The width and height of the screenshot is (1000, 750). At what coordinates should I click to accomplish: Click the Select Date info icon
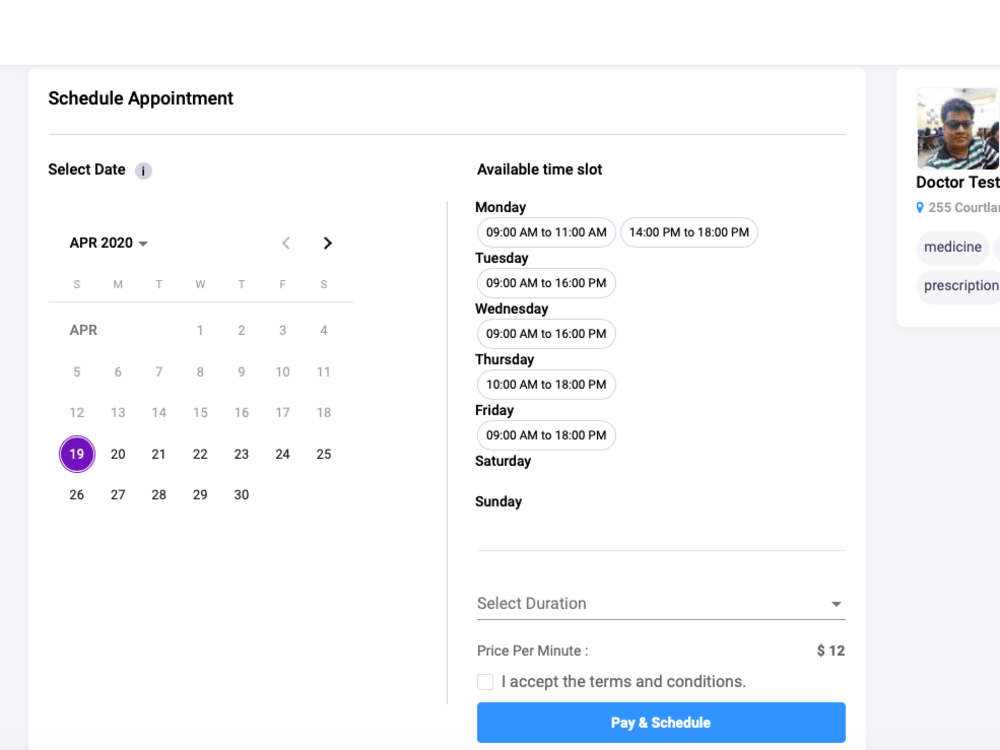coord(143,171)
